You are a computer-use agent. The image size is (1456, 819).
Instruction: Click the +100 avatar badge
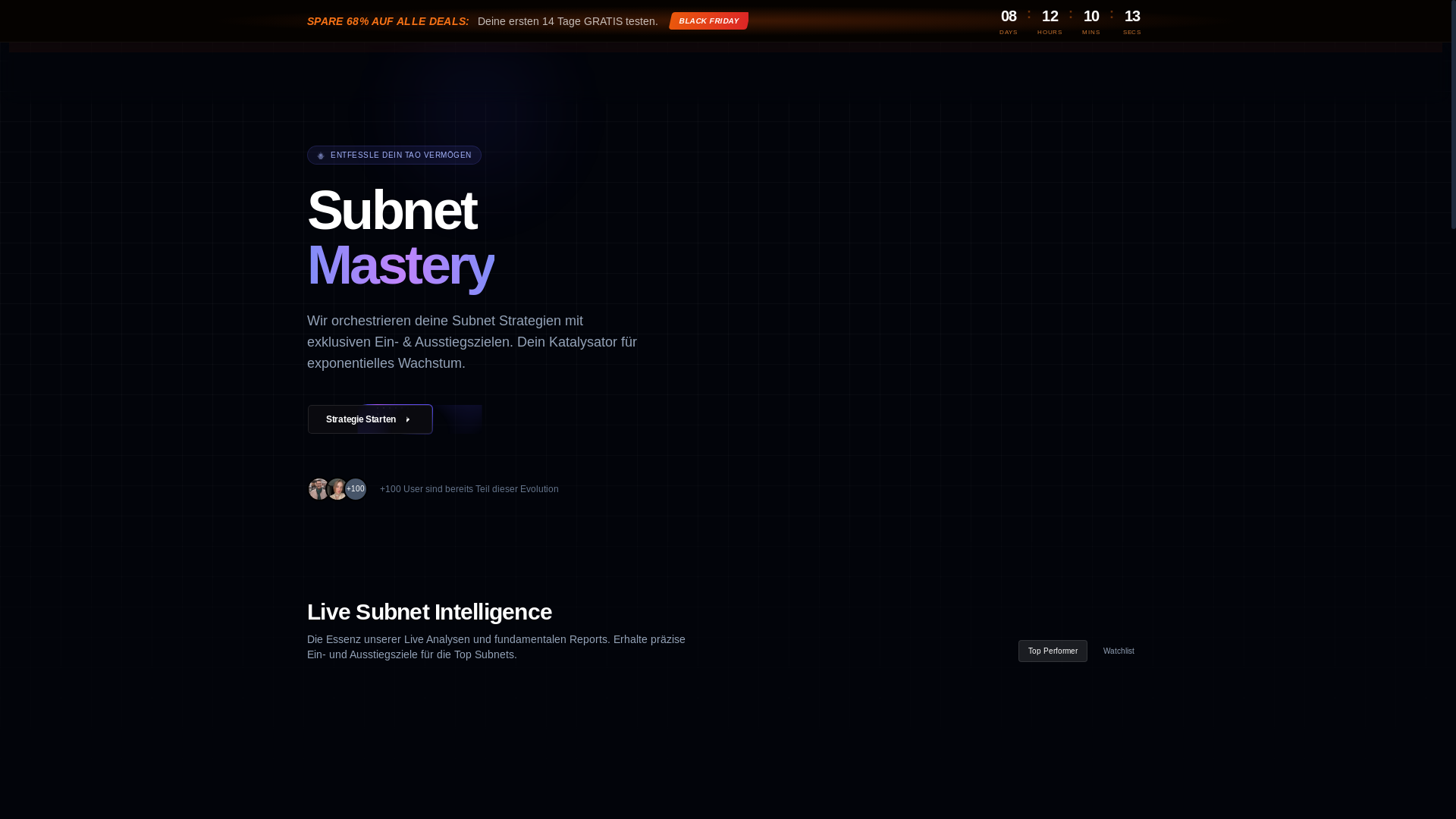(x=356, y=489)
